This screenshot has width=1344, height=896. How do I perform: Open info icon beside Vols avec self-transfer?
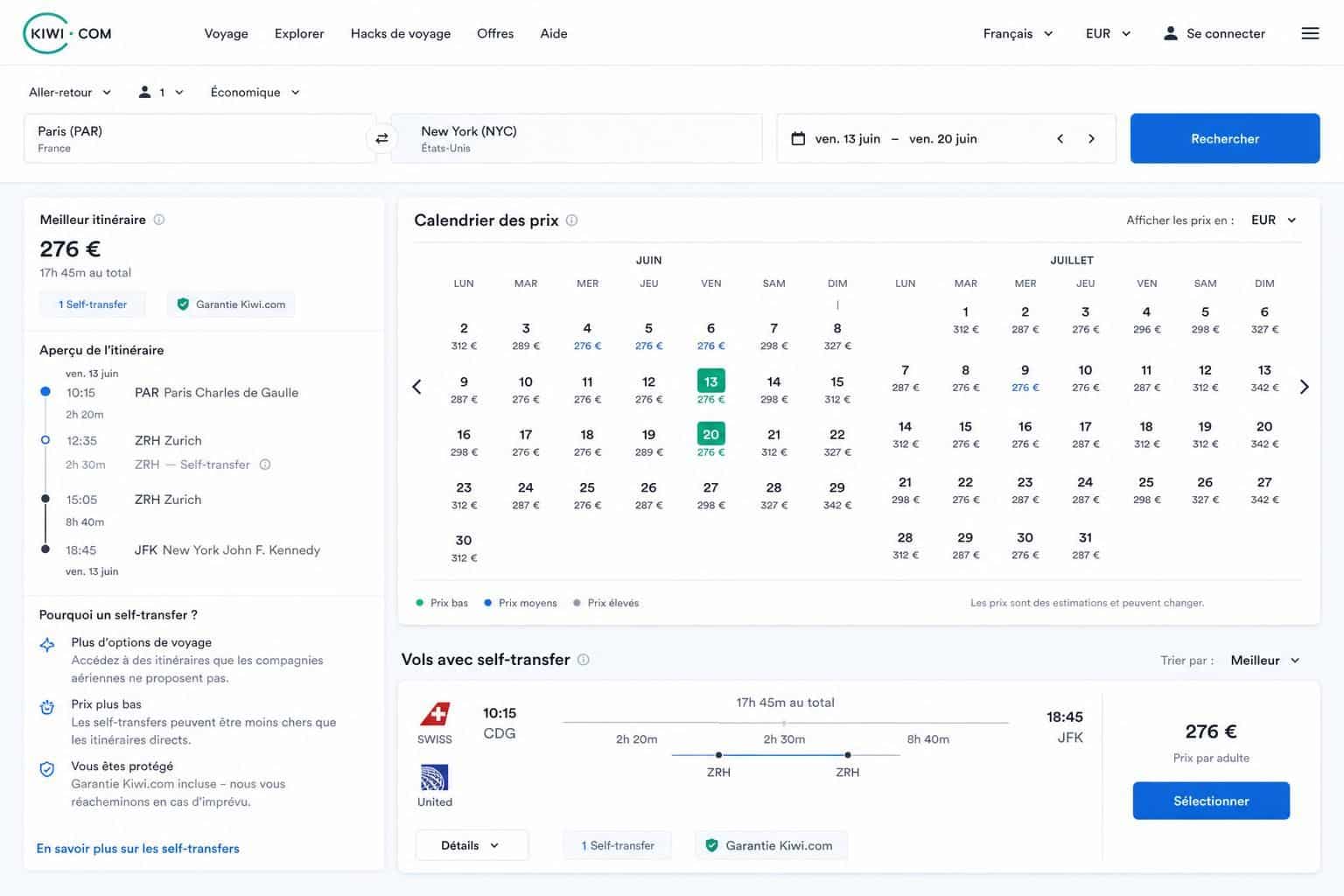pos(584,660)
